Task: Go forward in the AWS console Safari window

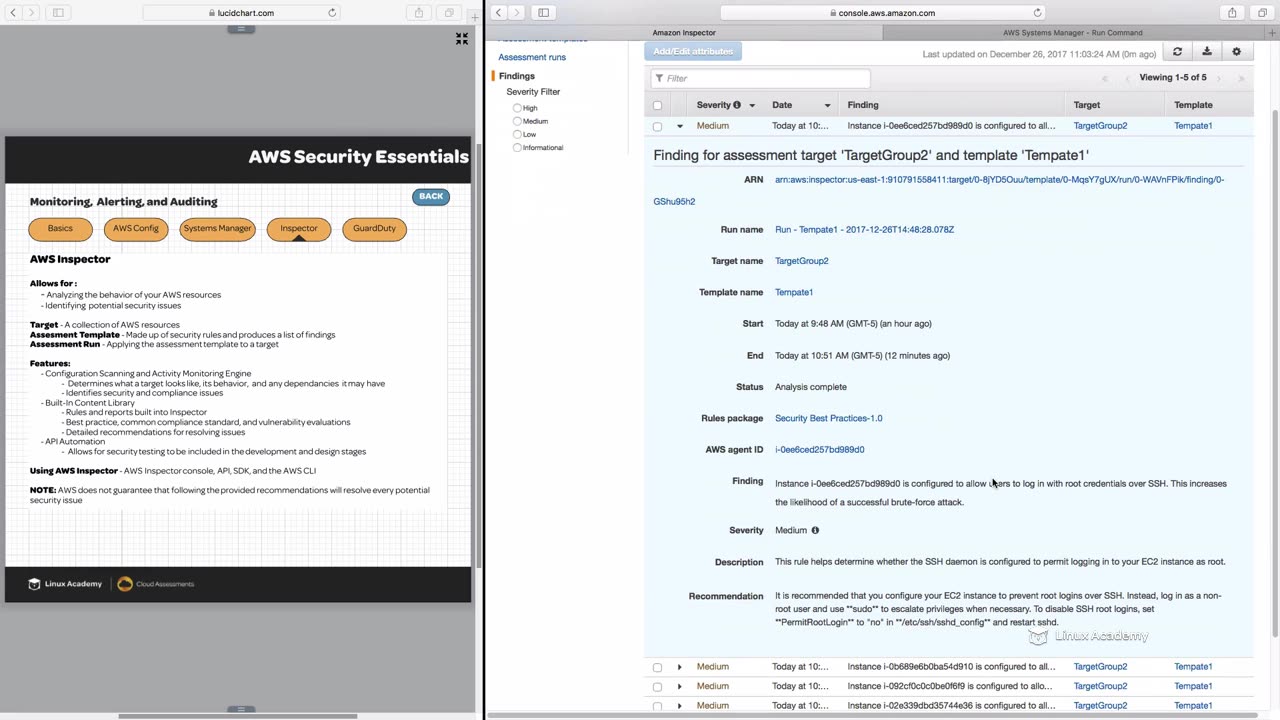Action: pyautogui.click(x=517, y=13)
